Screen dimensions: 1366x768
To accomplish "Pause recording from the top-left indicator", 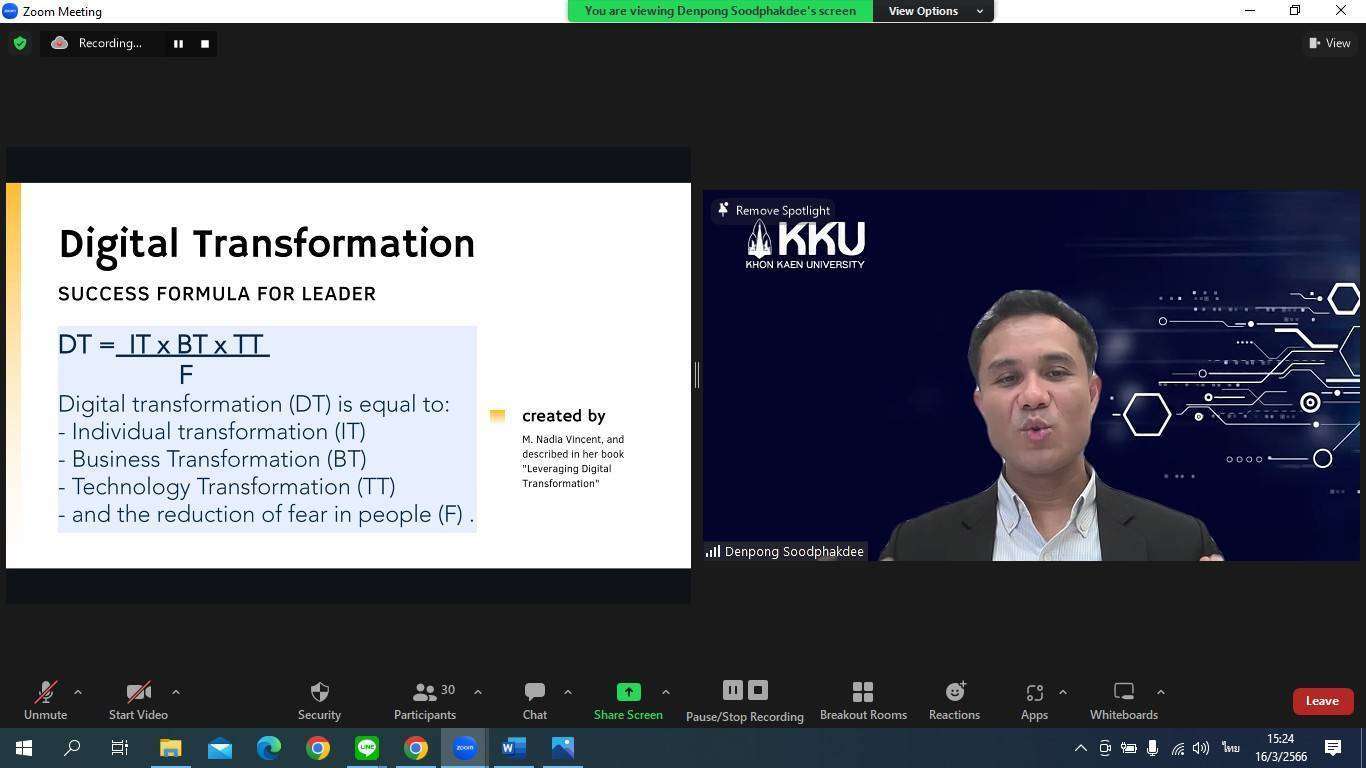I will (178, 43).
